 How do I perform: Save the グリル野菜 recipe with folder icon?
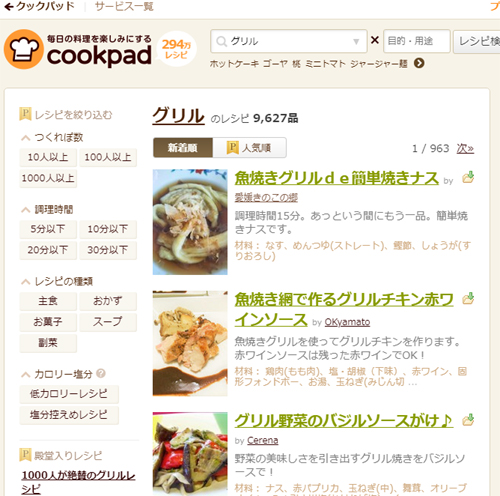[468, 420]
